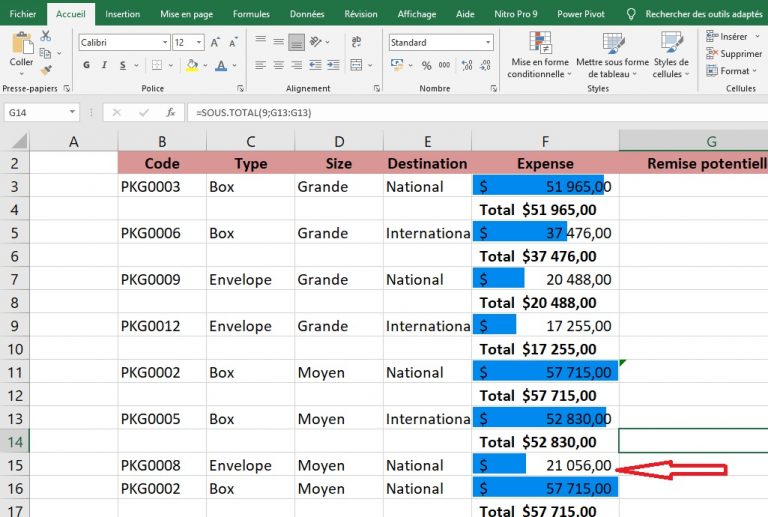Apply yellow fill color bucket
The image size is (768, 517).
coord(192,65)
